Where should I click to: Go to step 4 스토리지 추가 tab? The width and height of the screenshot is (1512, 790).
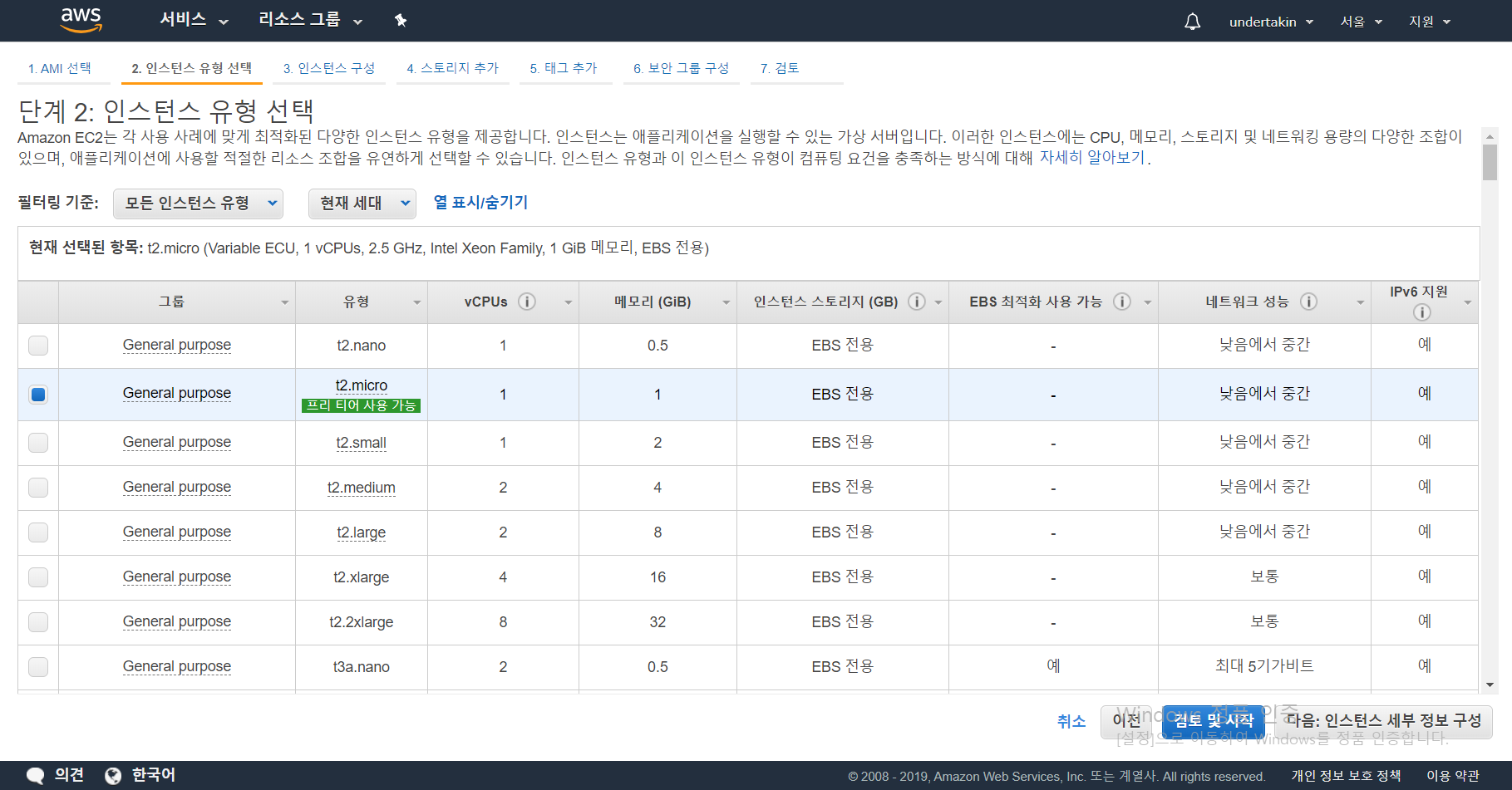pyautogui.click(x=453, y=68)
